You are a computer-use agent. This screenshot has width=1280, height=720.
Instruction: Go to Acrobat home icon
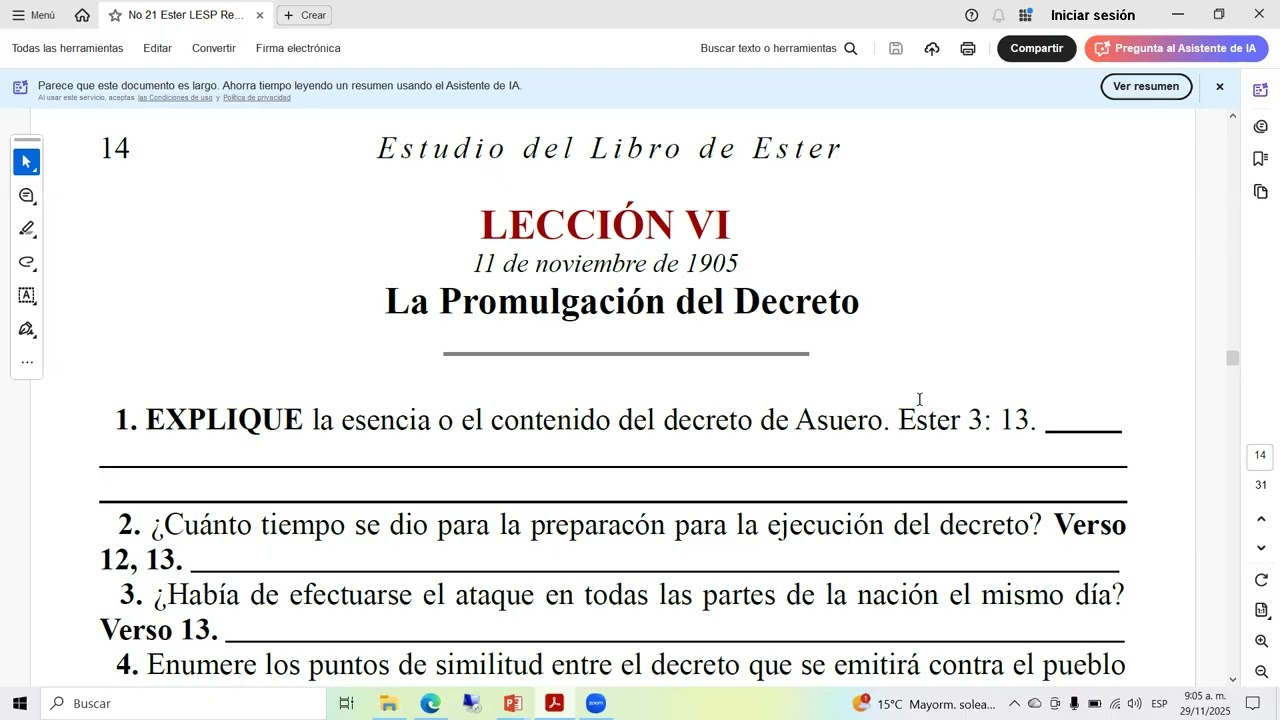(x=82, y=15)
